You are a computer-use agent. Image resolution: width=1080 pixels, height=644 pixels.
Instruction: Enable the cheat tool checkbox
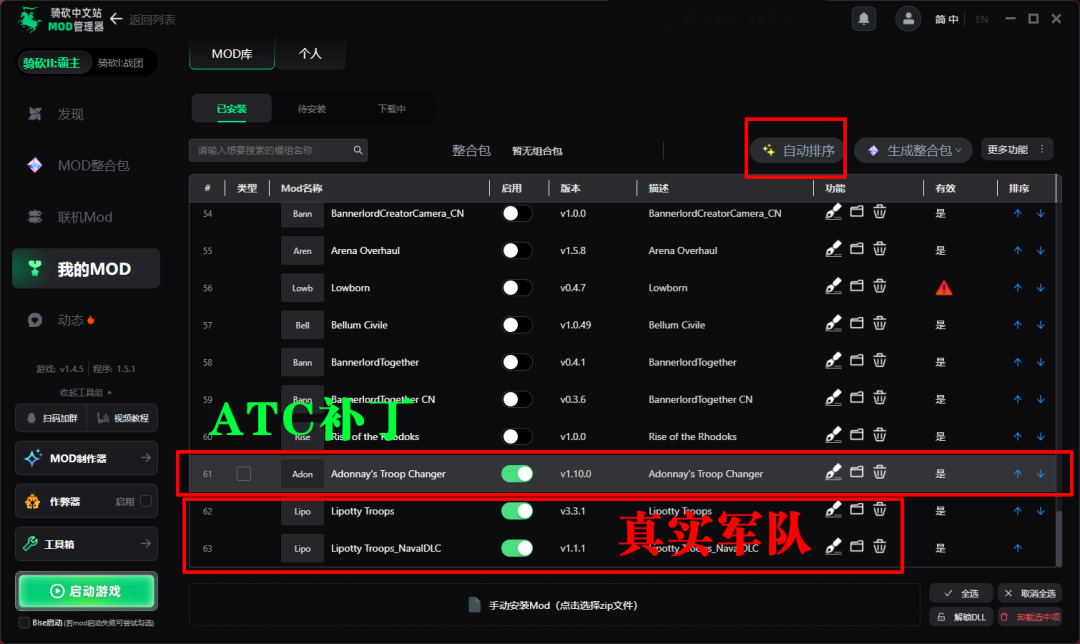click(x=146, y=501)
